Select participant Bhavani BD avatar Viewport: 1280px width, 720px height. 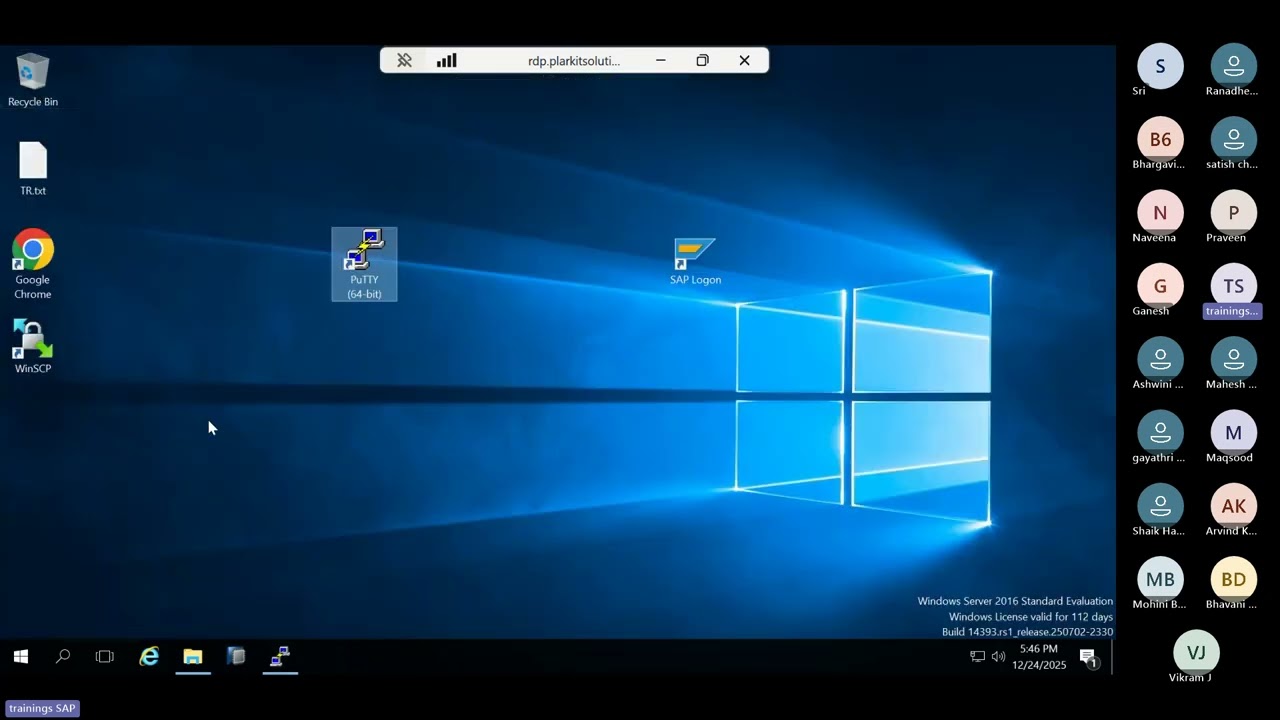pos(1234,579)
